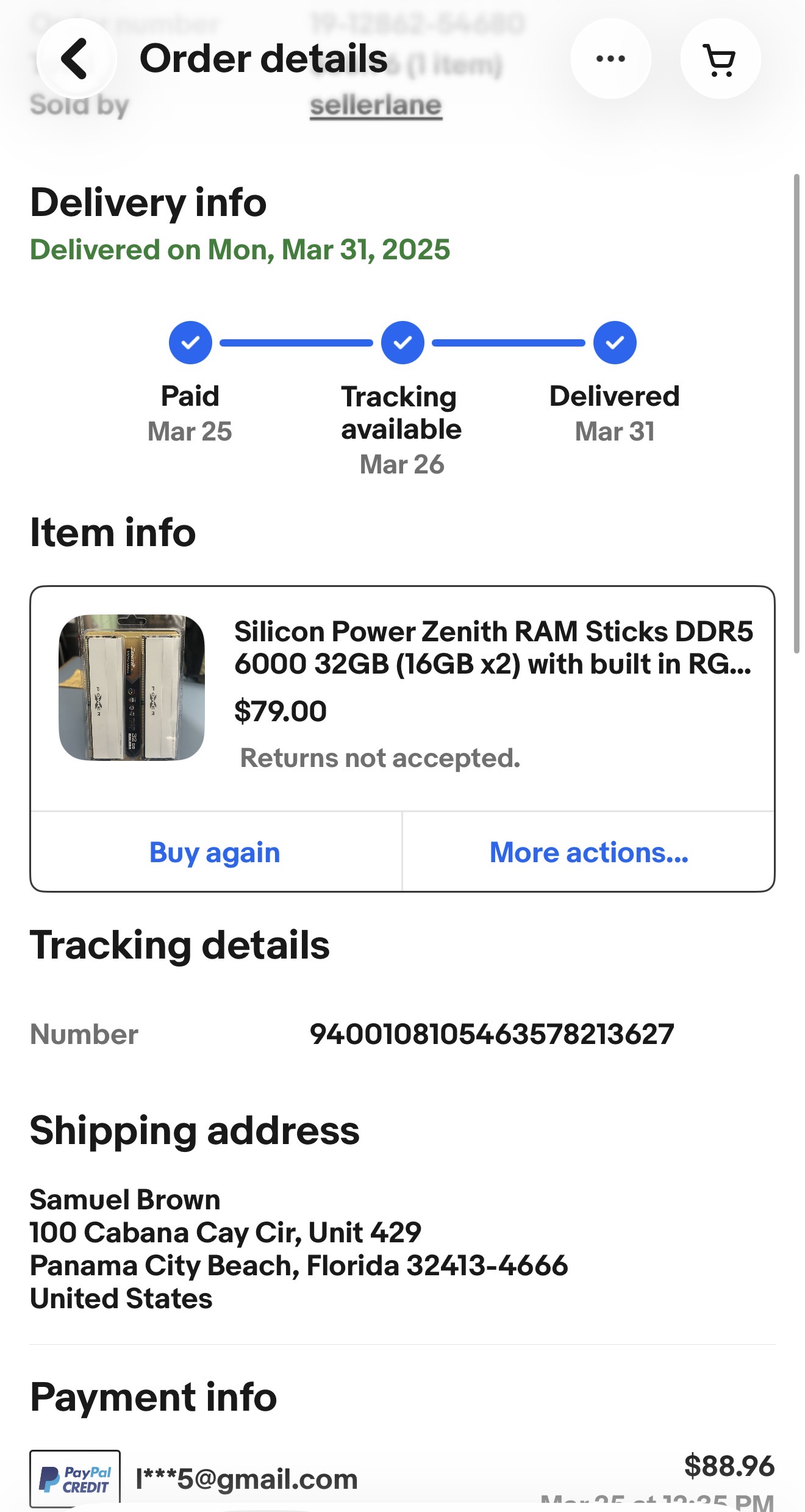
Task: Tap the Delivered checkmark step
Action: 615,342
